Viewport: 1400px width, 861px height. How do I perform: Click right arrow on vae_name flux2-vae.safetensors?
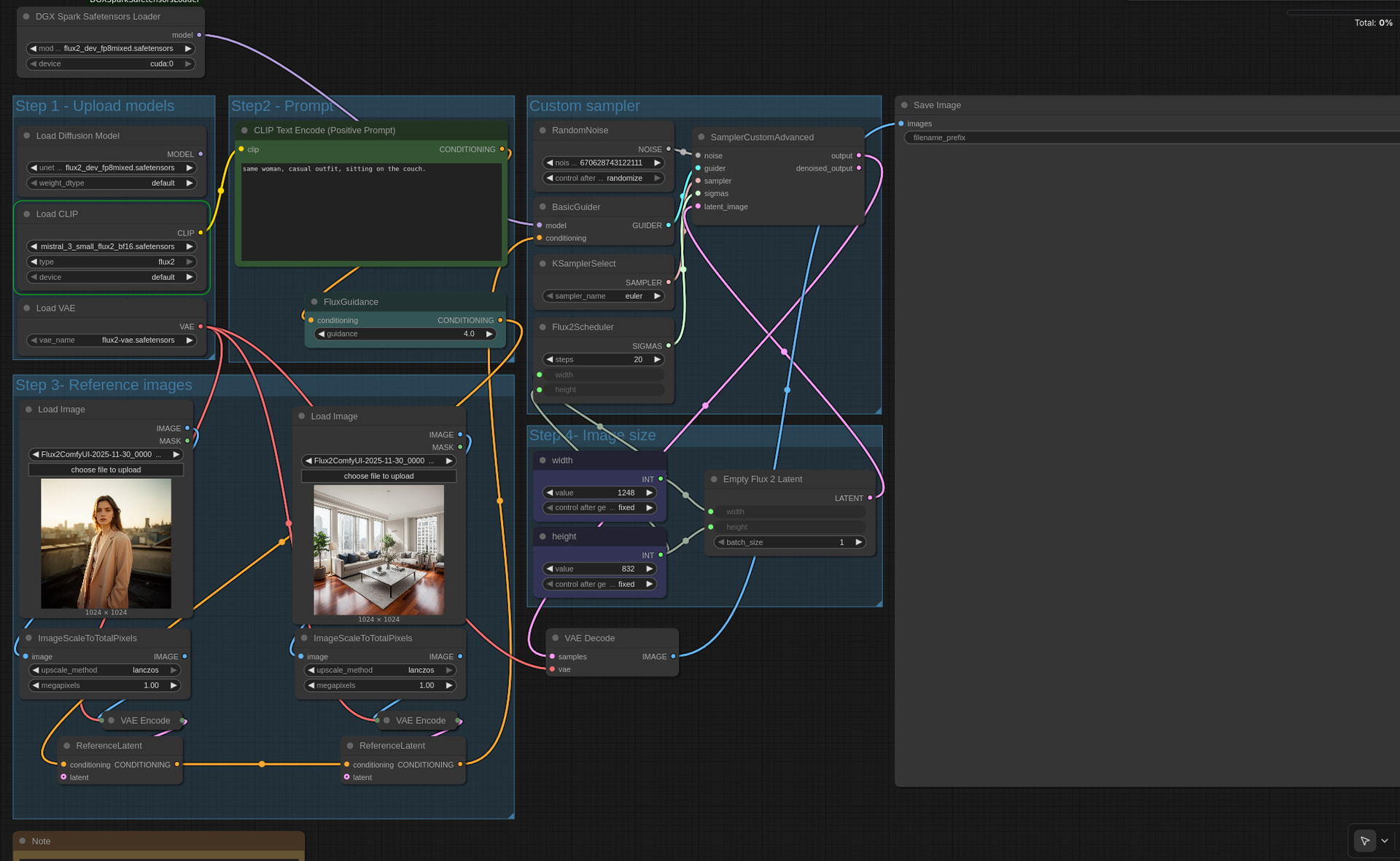click(x=190, y=340)
